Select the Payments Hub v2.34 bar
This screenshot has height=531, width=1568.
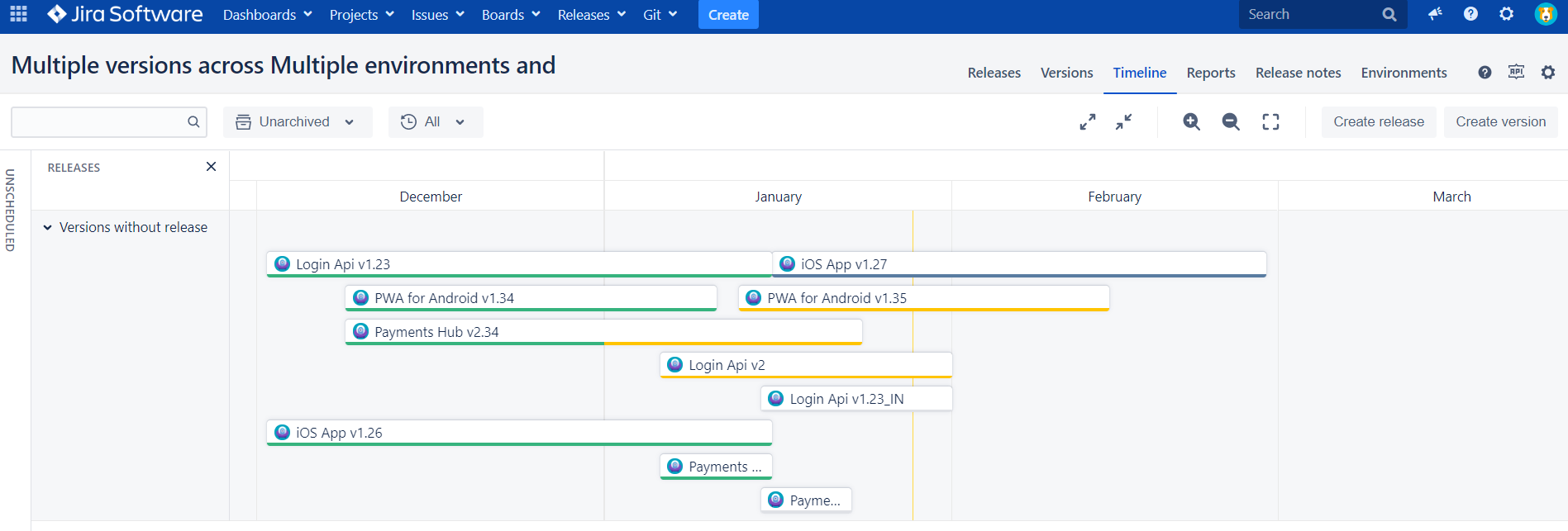603,332
